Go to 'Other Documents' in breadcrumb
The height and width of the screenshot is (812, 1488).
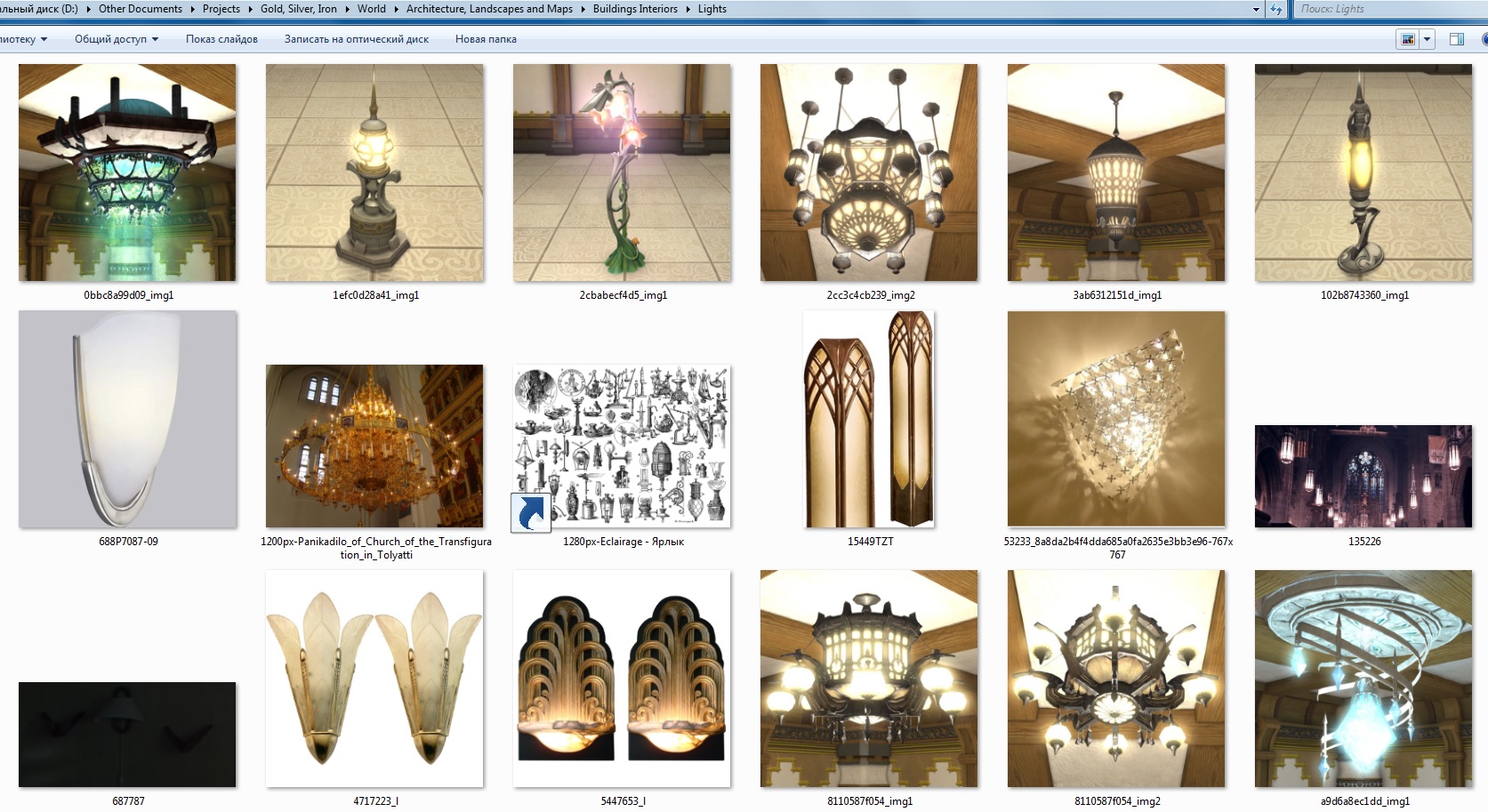pos(141,9)
